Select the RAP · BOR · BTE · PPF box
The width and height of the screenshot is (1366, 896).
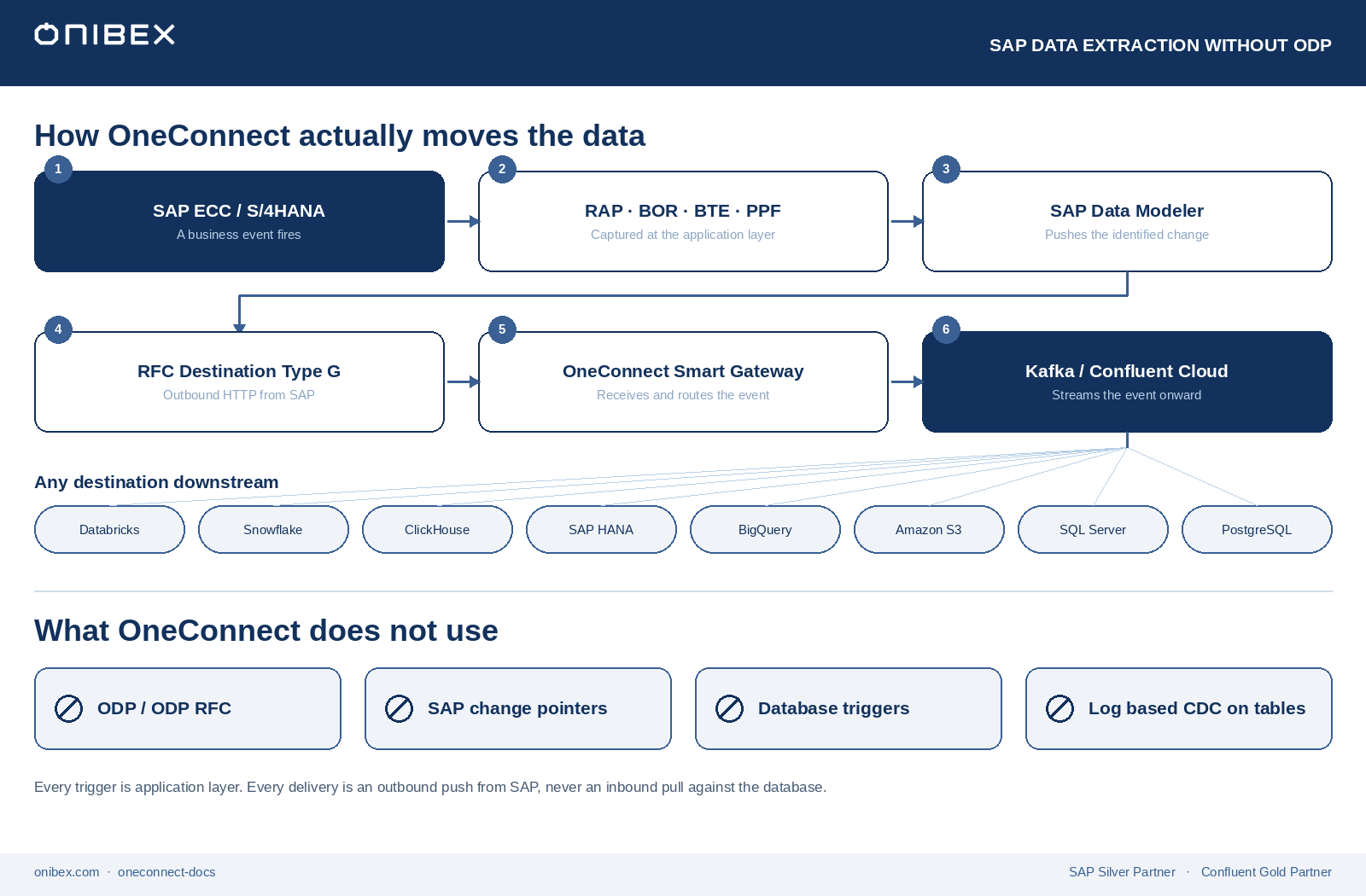click(x=683, y=222)
